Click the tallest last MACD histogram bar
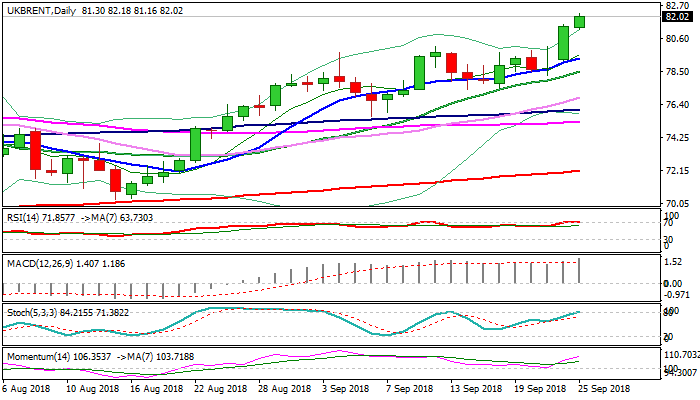 (579, 270)
